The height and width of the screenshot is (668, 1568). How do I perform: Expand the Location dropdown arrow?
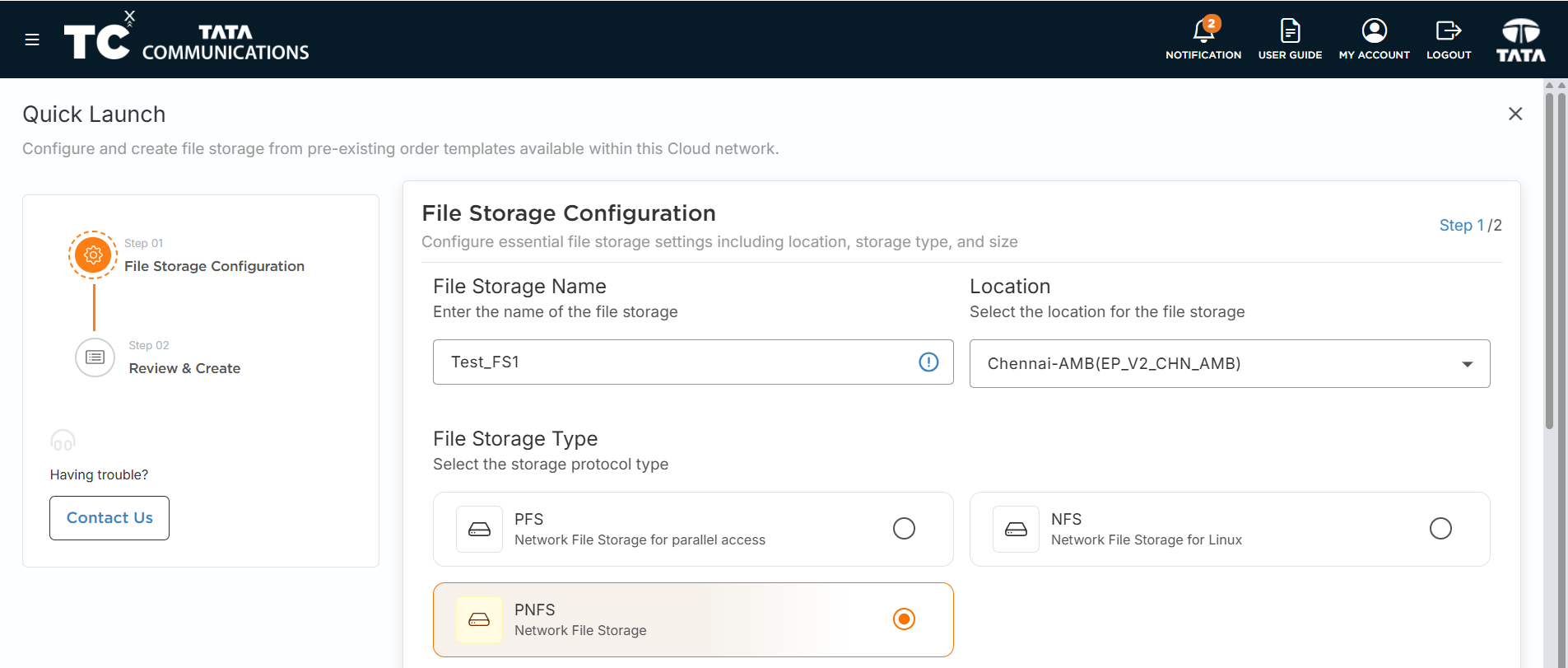point(1467,364)
